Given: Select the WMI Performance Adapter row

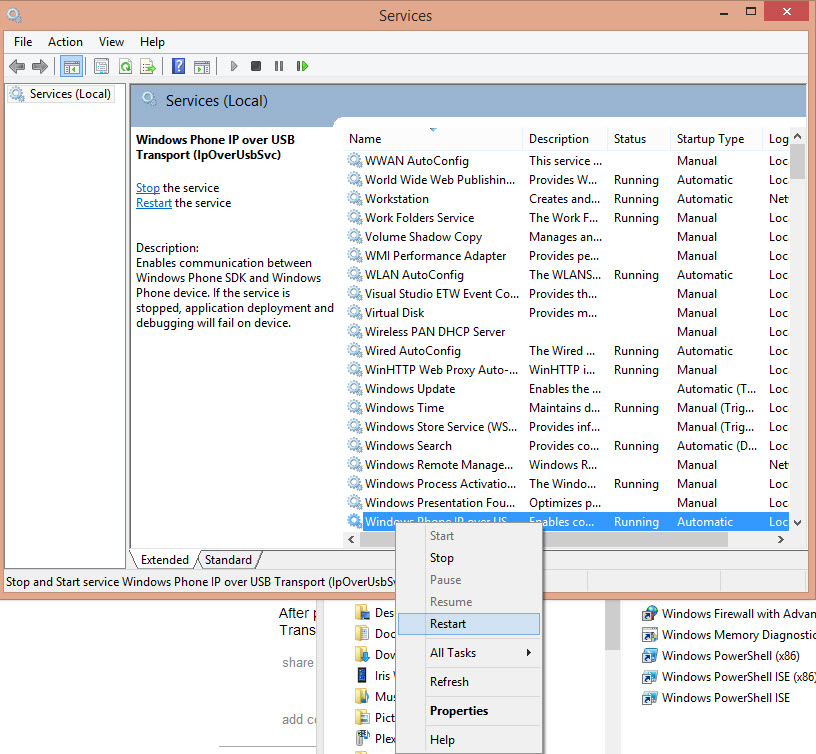Looking at the screenshot, I should coord(567,255).
